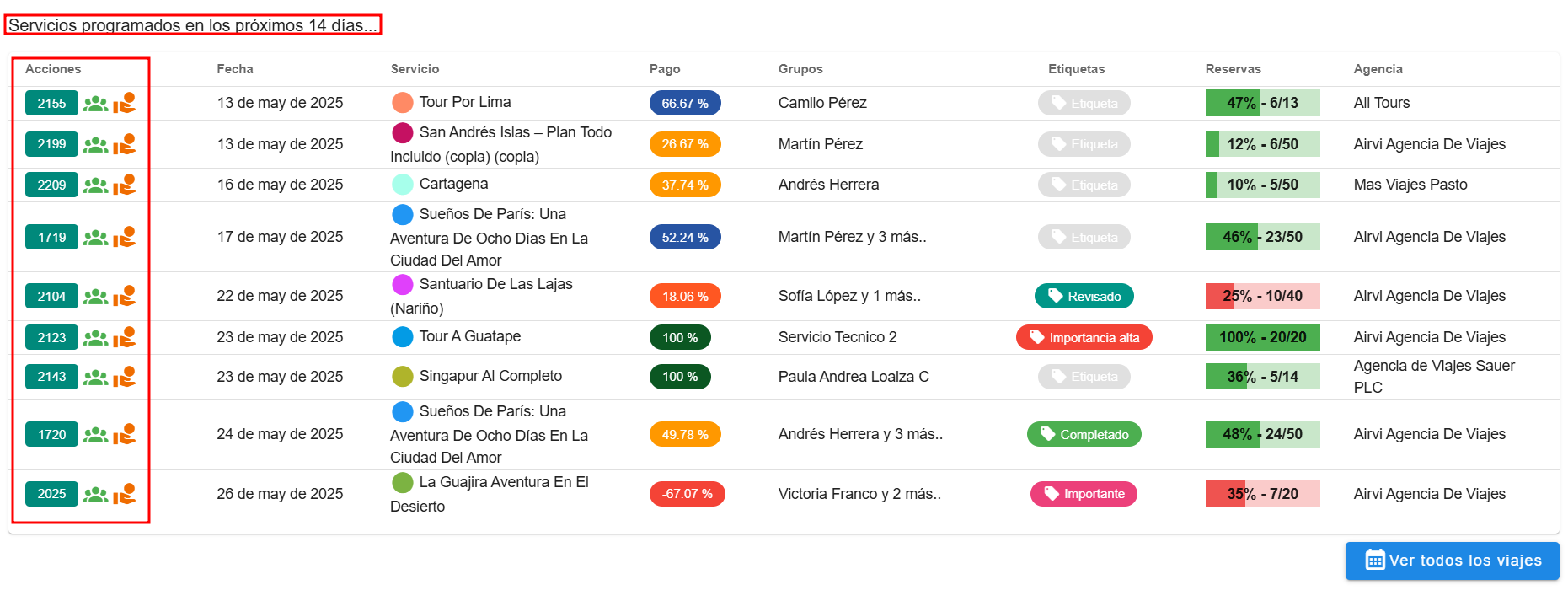Click the orange payment hand icon for trip 2199
This screenshot has width=1568, height=590.
click(x=125, y=145)
